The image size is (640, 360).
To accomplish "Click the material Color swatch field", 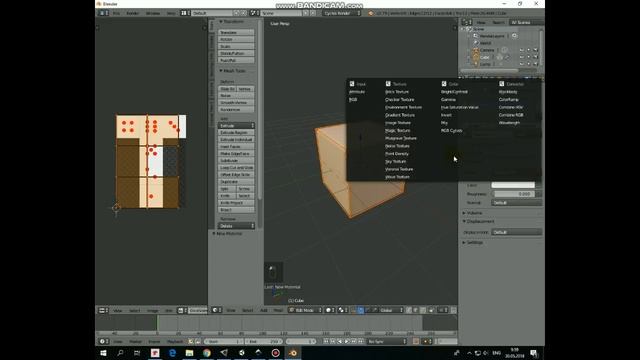I will 513,185.
